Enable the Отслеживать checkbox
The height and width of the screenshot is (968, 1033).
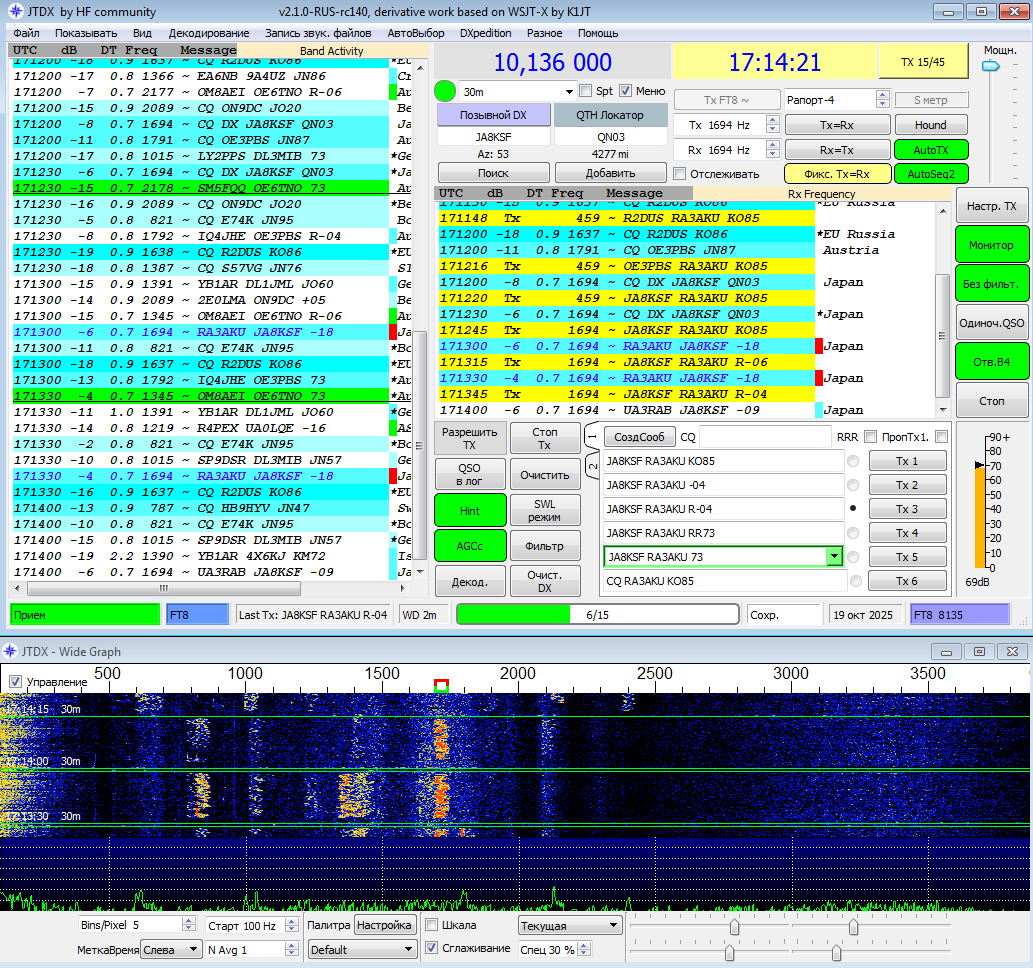680,174
